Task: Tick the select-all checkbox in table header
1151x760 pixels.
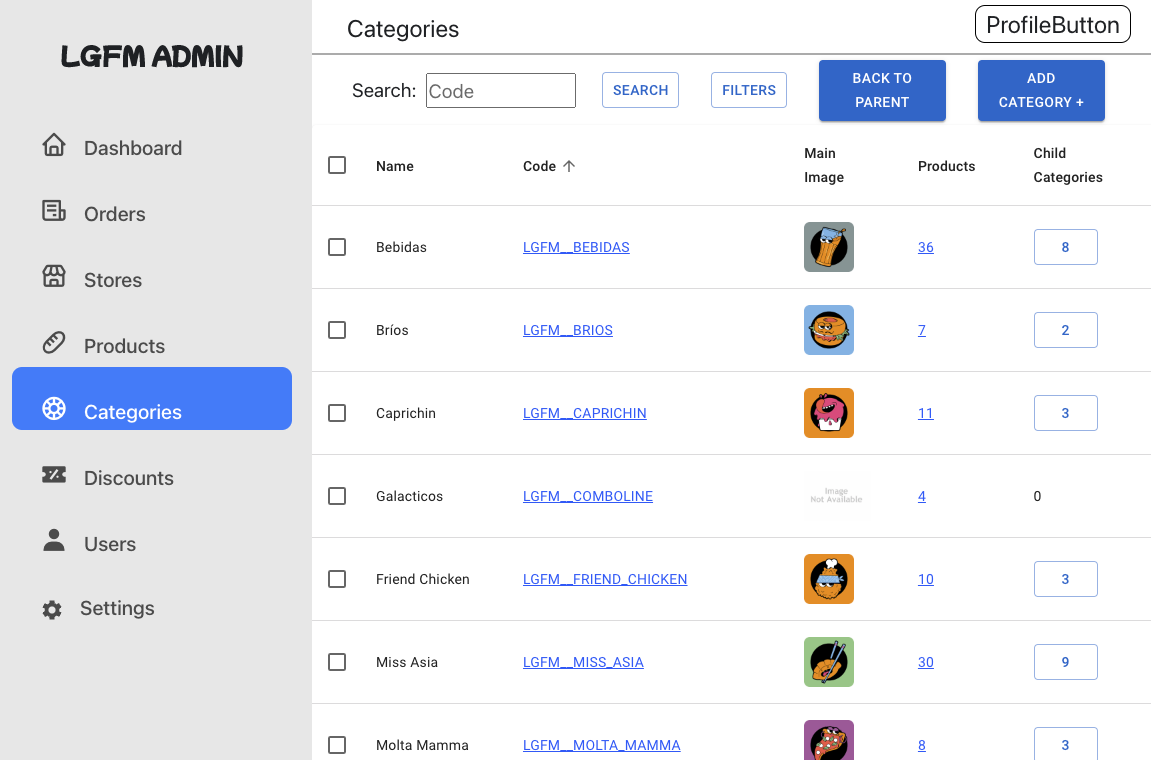Action: 337,165
